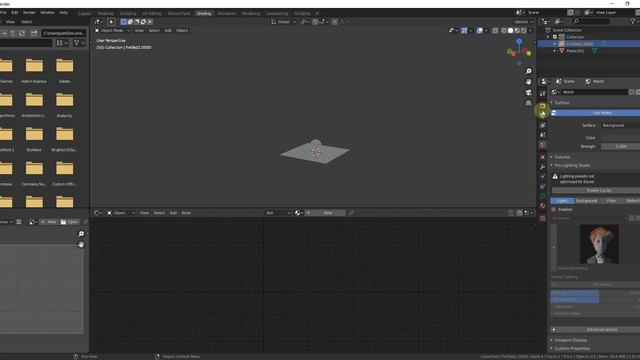Collapse the Collection tree in outliner
This screenshot has width=640, height=360.
tap(548, 37)
